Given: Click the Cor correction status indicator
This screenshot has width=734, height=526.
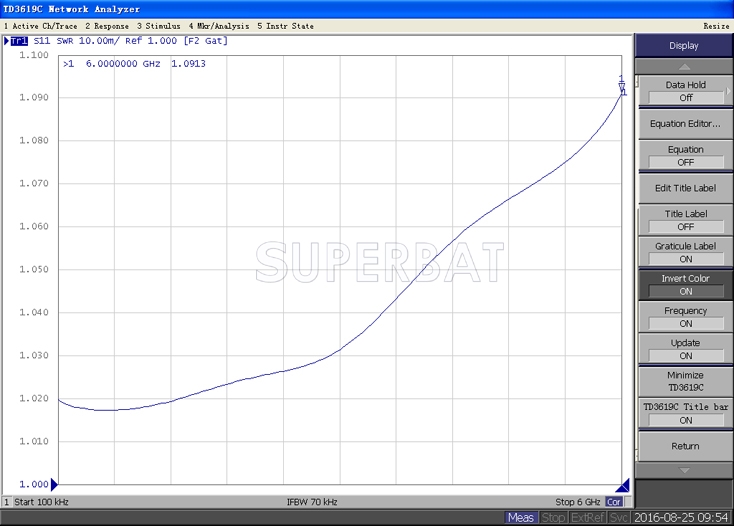Looking at the screenshot, I should click(615, 501).
